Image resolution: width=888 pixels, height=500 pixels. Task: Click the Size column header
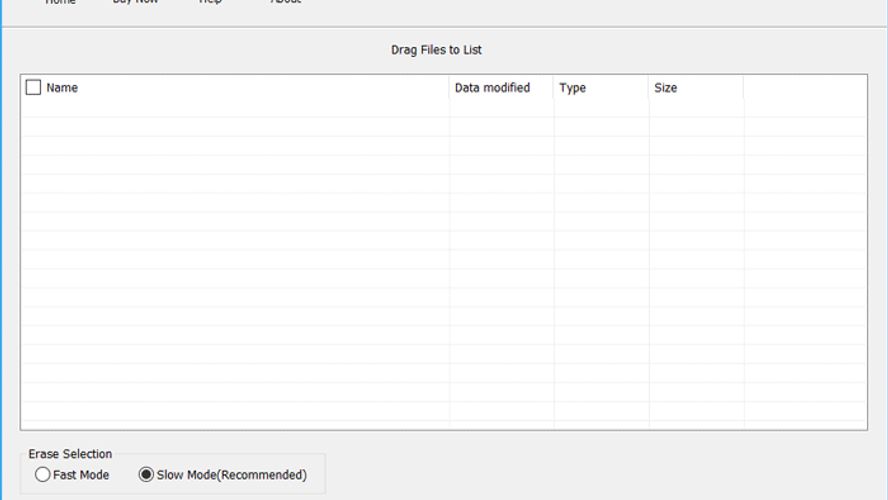point(666,88)
